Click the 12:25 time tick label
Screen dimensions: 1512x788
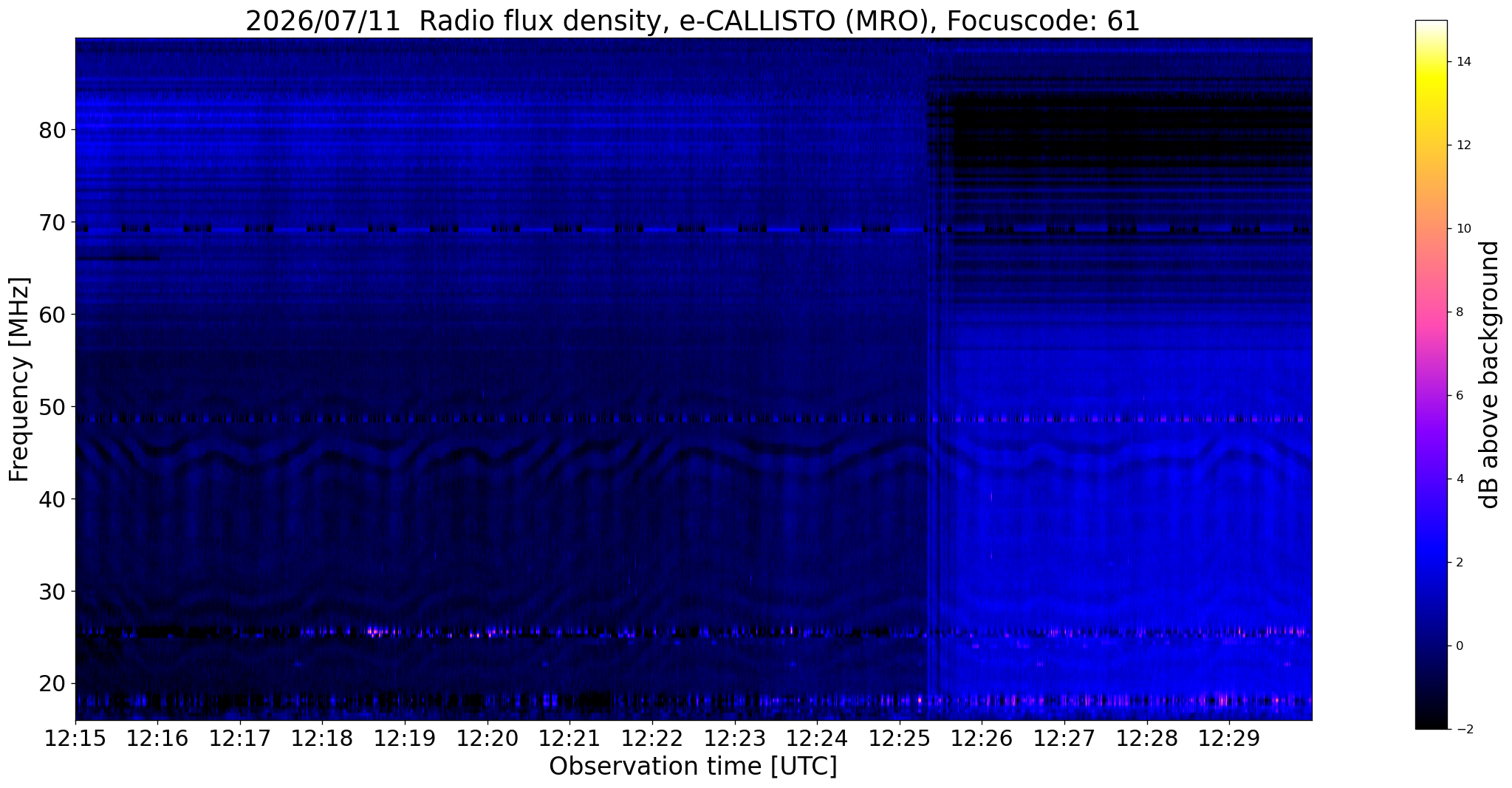[x=900, y=739]
